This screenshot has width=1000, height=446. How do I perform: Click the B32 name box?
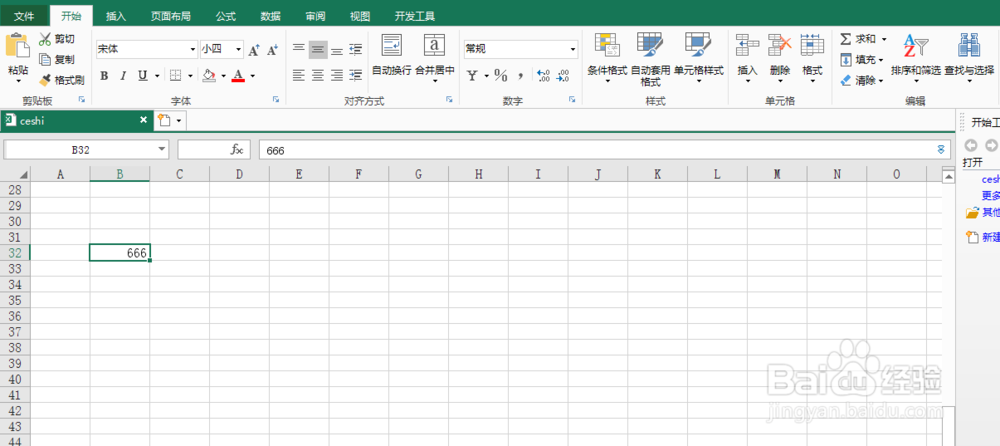tap(85, 150)
